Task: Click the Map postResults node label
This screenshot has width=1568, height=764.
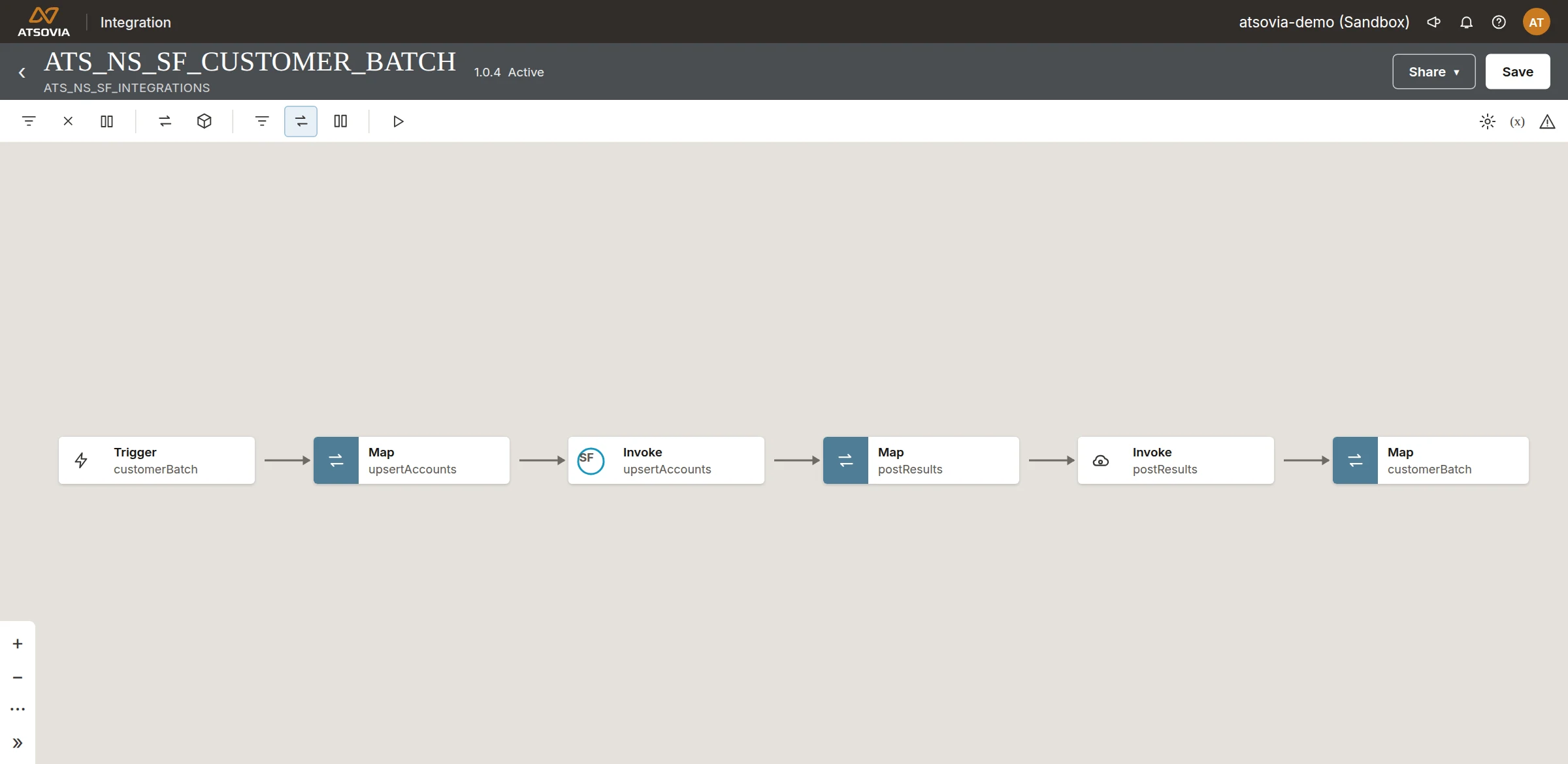Action: 910,460
